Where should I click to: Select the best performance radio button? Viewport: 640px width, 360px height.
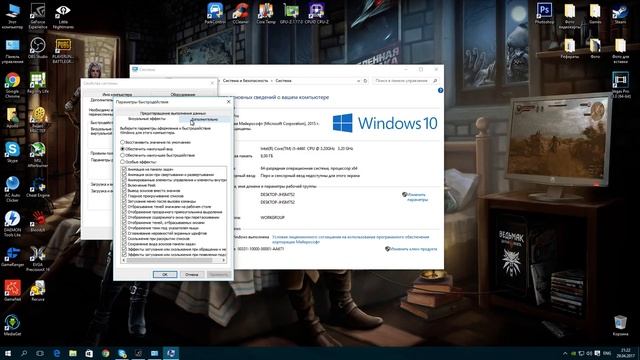pos(122,155)
